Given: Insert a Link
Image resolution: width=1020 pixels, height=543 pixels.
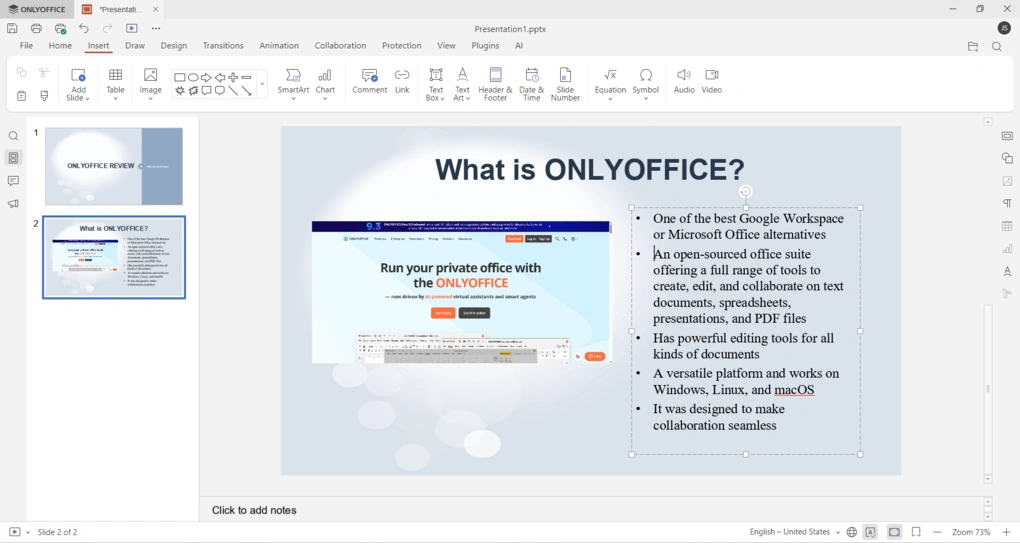Looking at the screenshot, I should pyautogui.click(x=402, y=82).
